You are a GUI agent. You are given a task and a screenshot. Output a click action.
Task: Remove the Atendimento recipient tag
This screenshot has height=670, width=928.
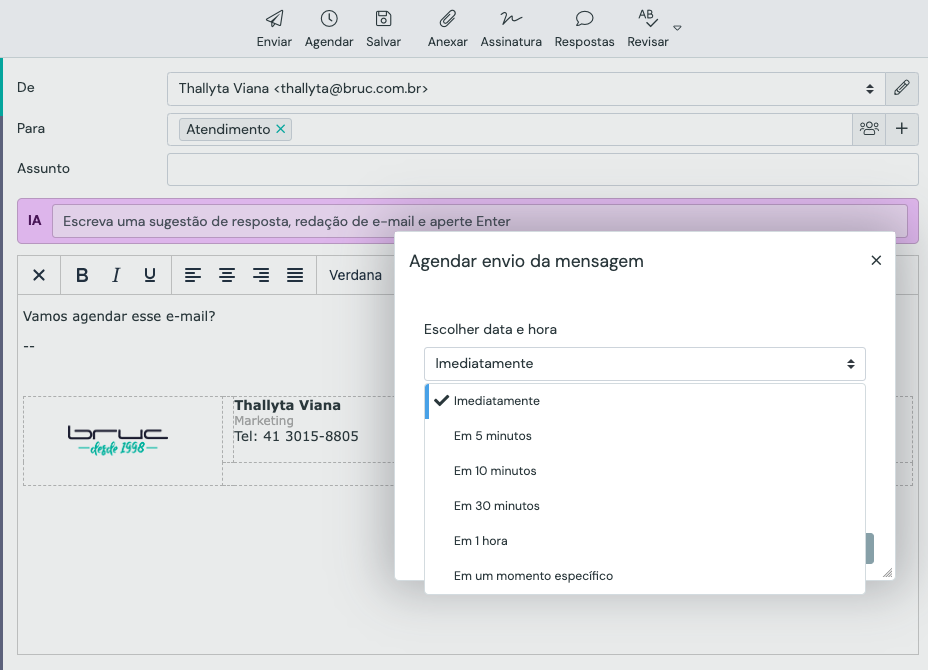click(x=280, y=128)
